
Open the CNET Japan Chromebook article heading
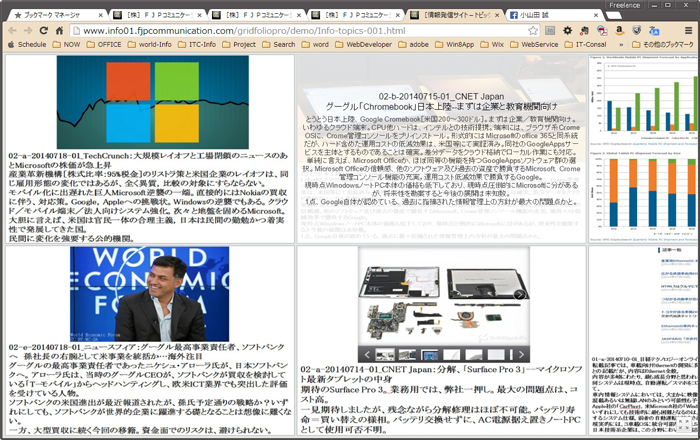pyautogui.click(x=442, y=101)
